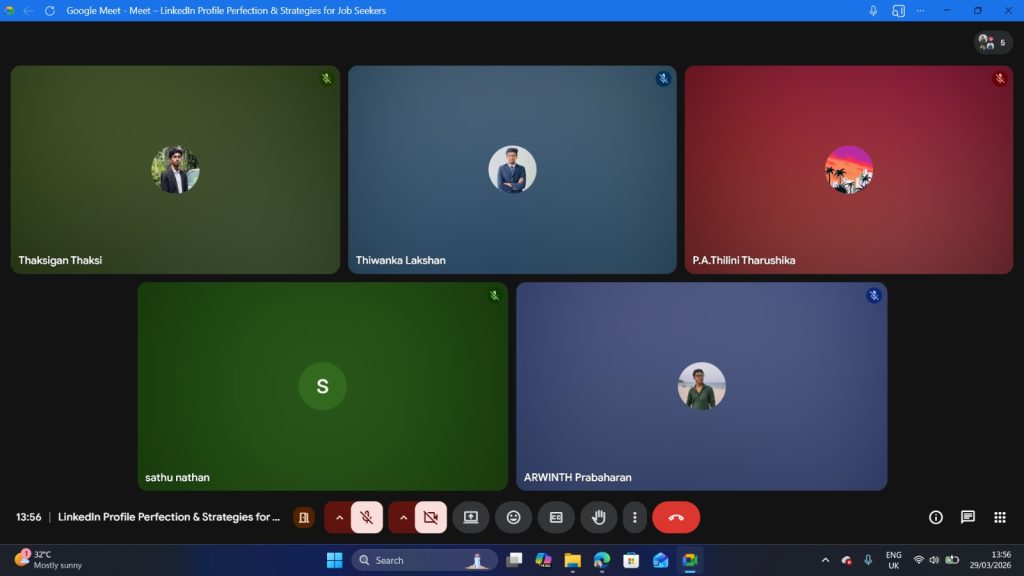Viewport: 1024px width, 576px height.
Task: Show meeting details info icon
Action: tap(936, 517)
